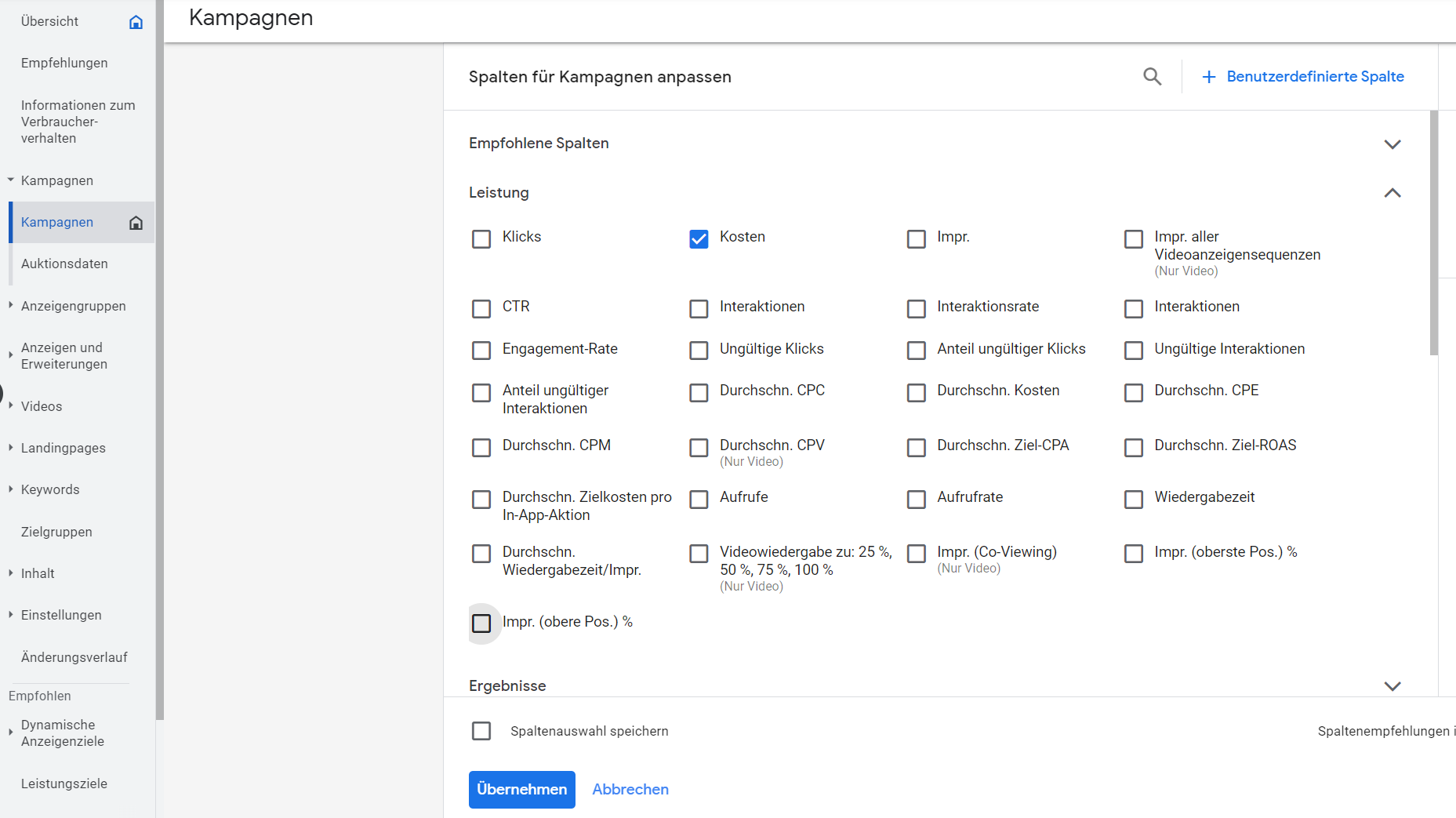Image resolution: width=1456 pixels, height=818 pixels.
Task: Expand the Empfohlene Spalten section chevron
Action: [x=1392, y=144]
